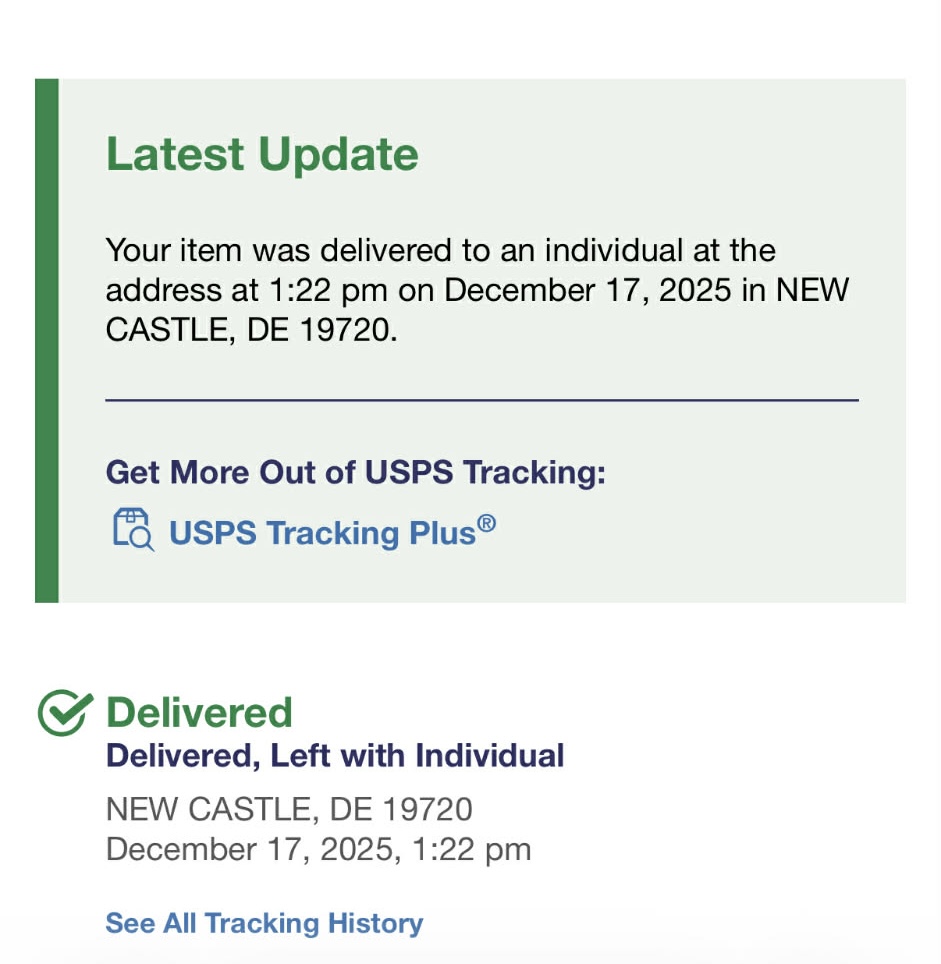
Task: Click "CASTLE, DE 19720." ending the update message
Action: pyautogui.click(x=251, y=331)
